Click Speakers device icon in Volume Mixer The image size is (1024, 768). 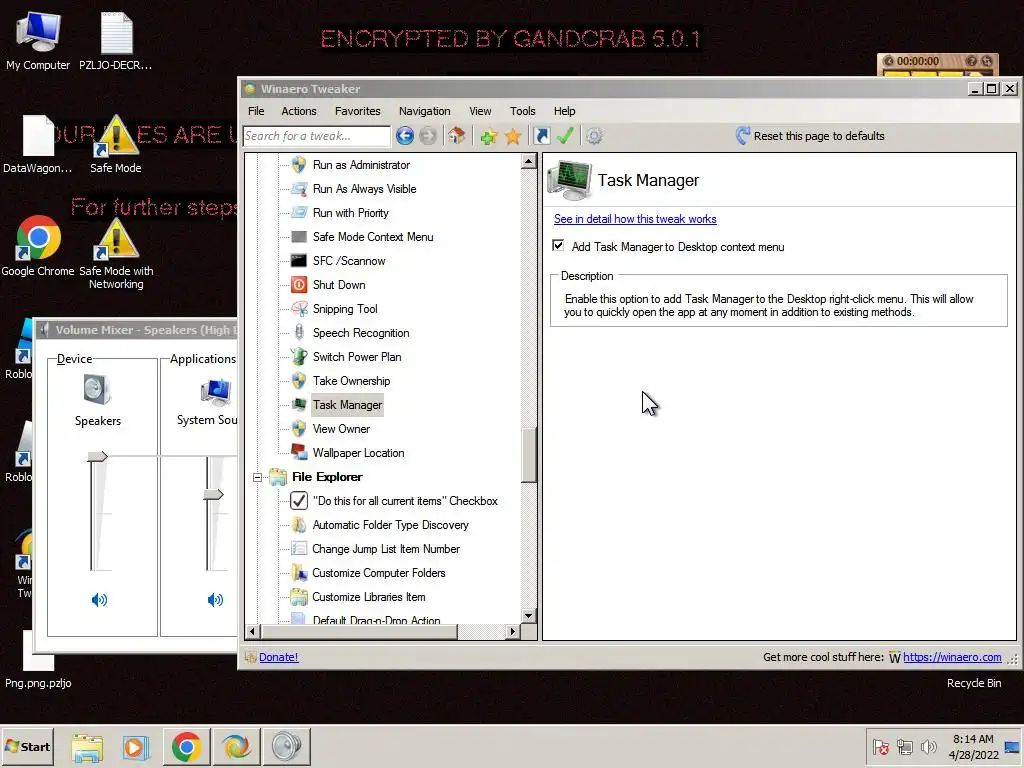coord(97,390)
